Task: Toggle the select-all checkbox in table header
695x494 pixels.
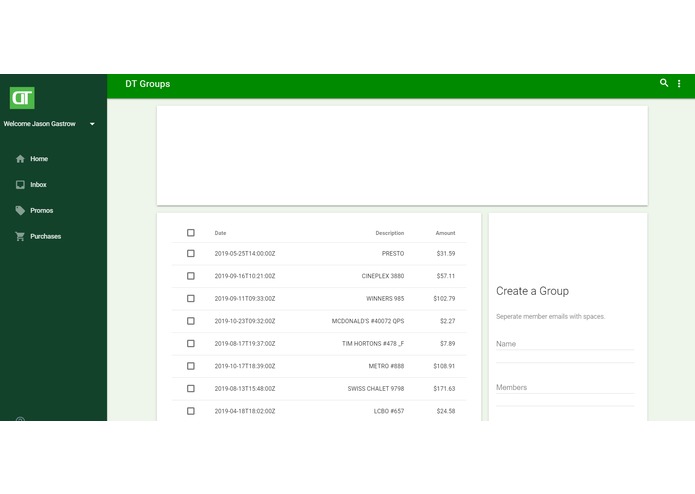Action: click(191, 233)
